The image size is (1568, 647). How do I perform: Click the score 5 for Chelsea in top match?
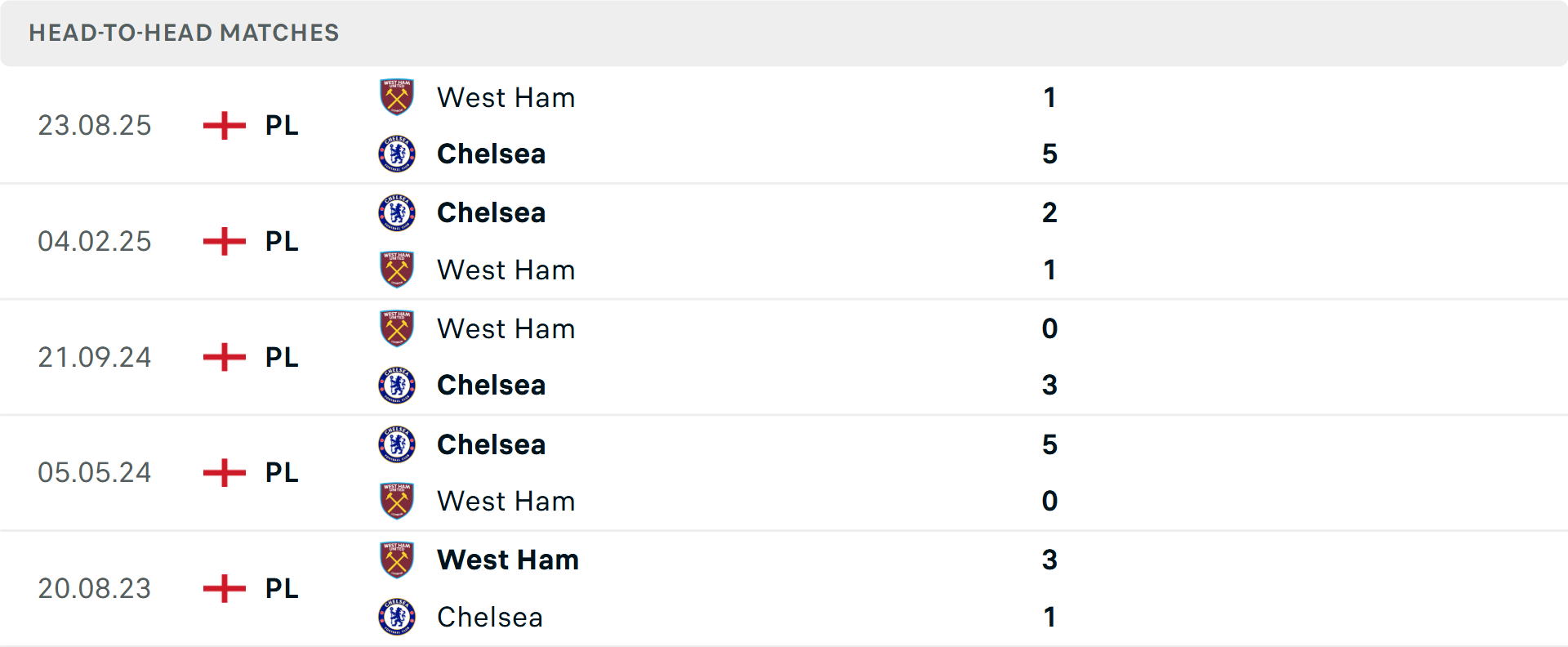[x=1050, y=154]
